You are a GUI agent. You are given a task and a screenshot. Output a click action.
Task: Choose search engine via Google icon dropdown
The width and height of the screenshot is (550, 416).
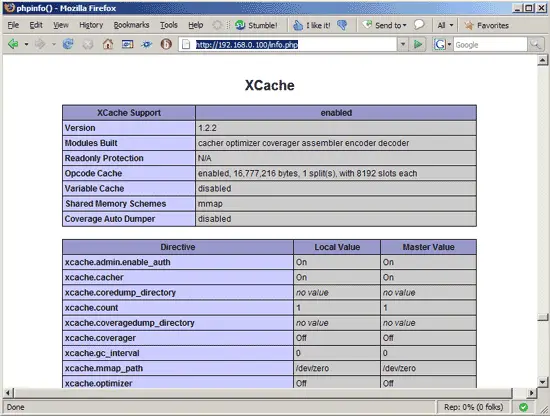tap(443, 45)
